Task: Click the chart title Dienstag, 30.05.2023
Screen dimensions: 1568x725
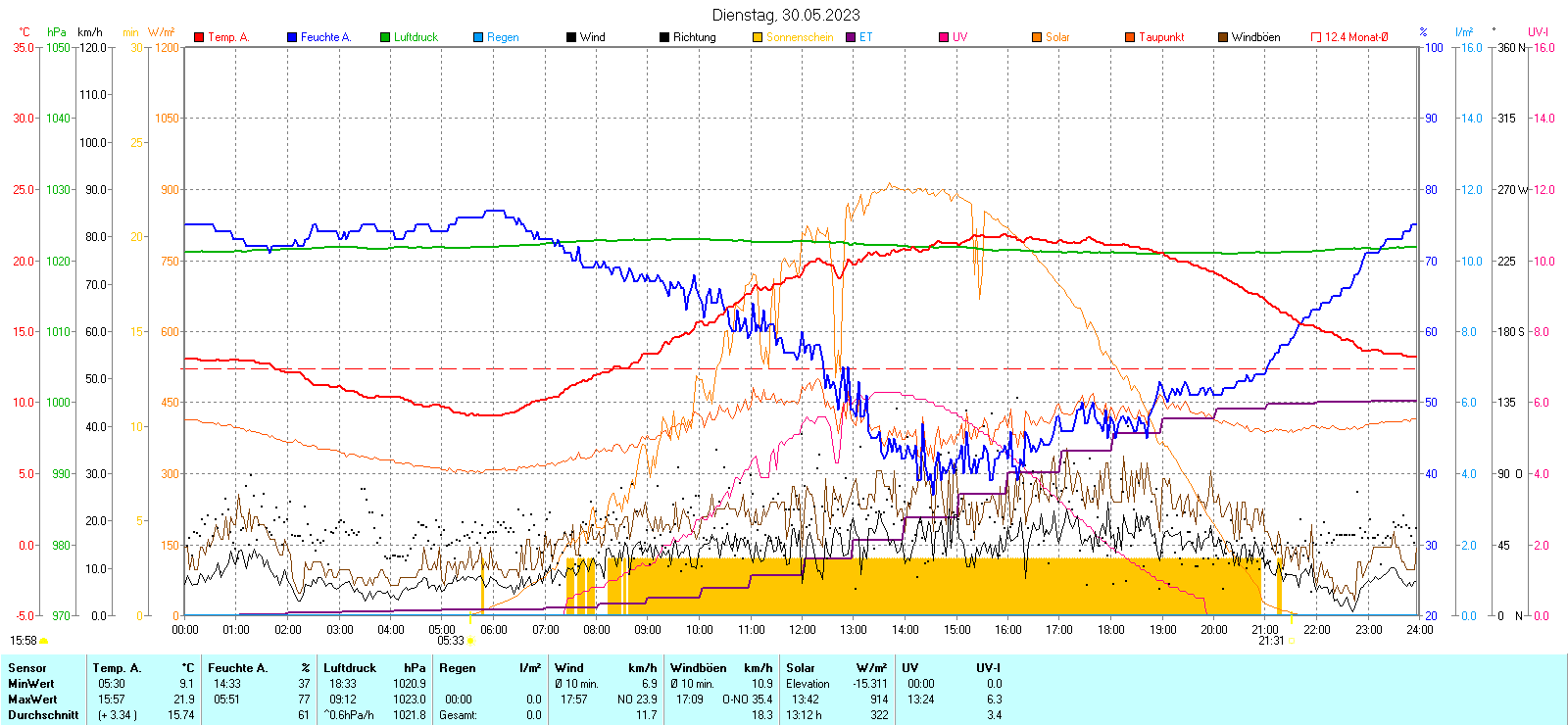Action: (x=786, y=15)
